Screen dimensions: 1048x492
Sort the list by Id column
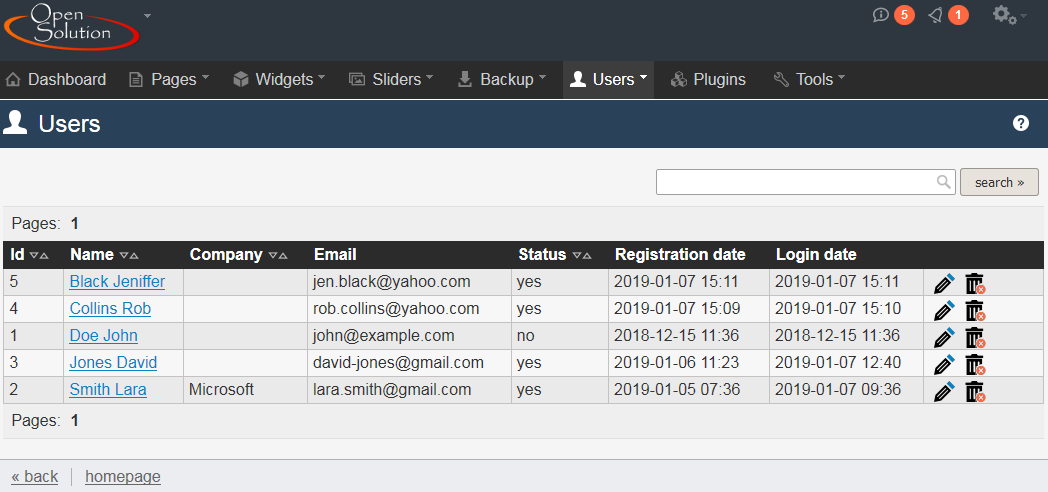pos(39,255)
